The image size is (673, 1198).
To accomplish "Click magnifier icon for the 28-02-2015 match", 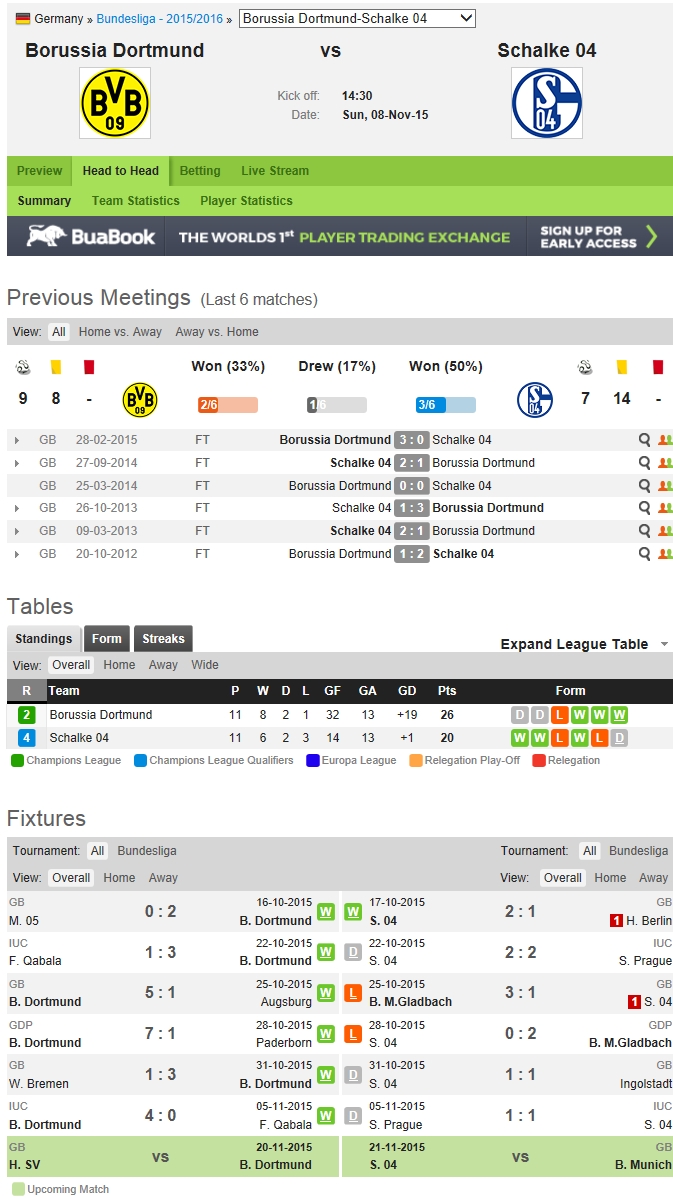I will [645, 440].
